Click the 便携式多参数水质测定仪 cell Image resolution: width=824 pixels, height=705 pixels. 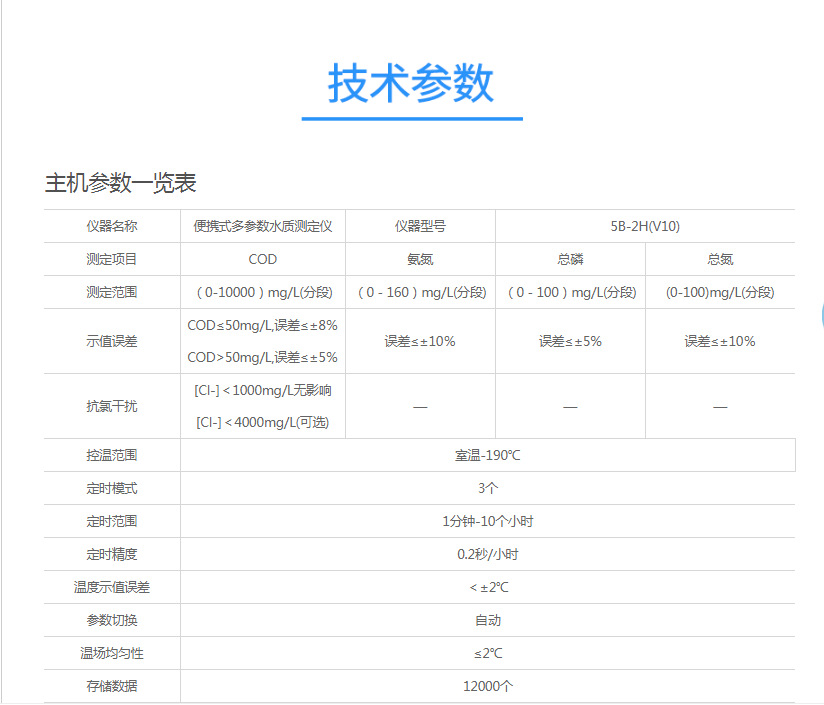coord(262,226)
